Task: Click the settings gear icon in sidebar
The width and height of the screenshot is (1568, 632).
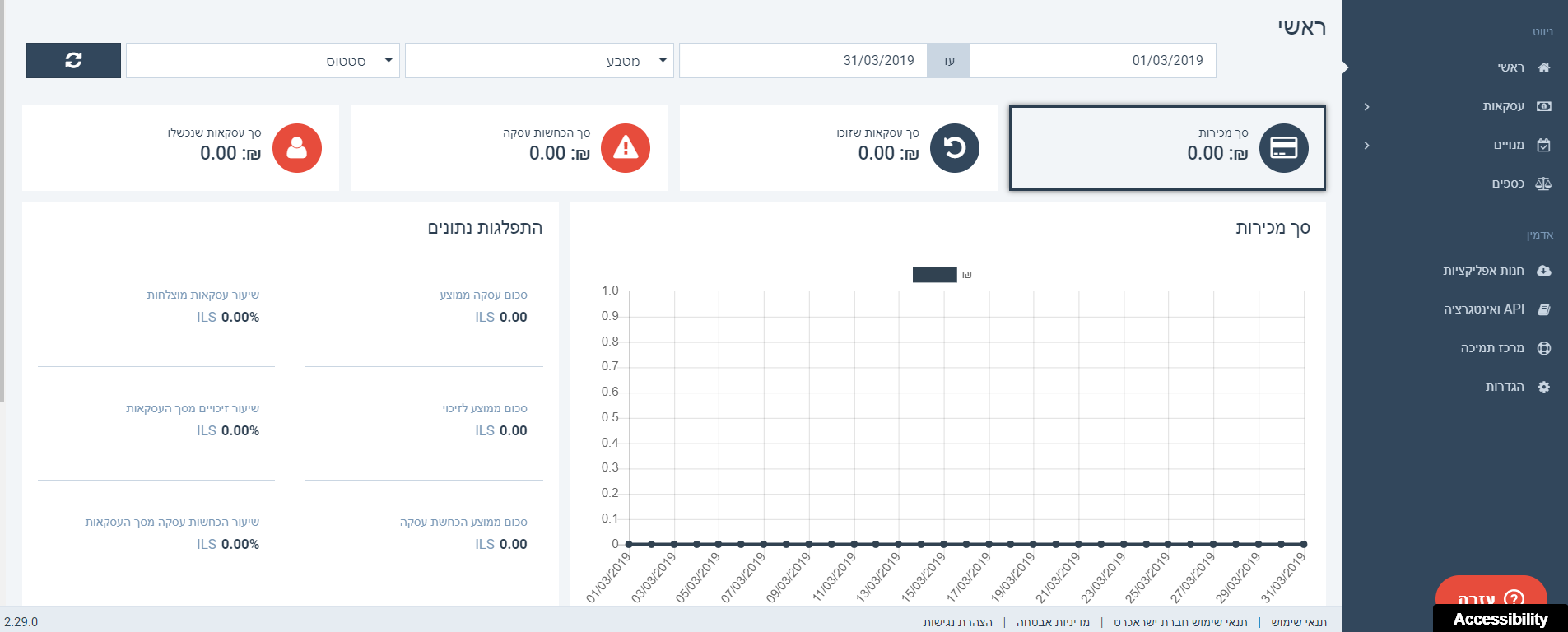Action: (1543, 387)
